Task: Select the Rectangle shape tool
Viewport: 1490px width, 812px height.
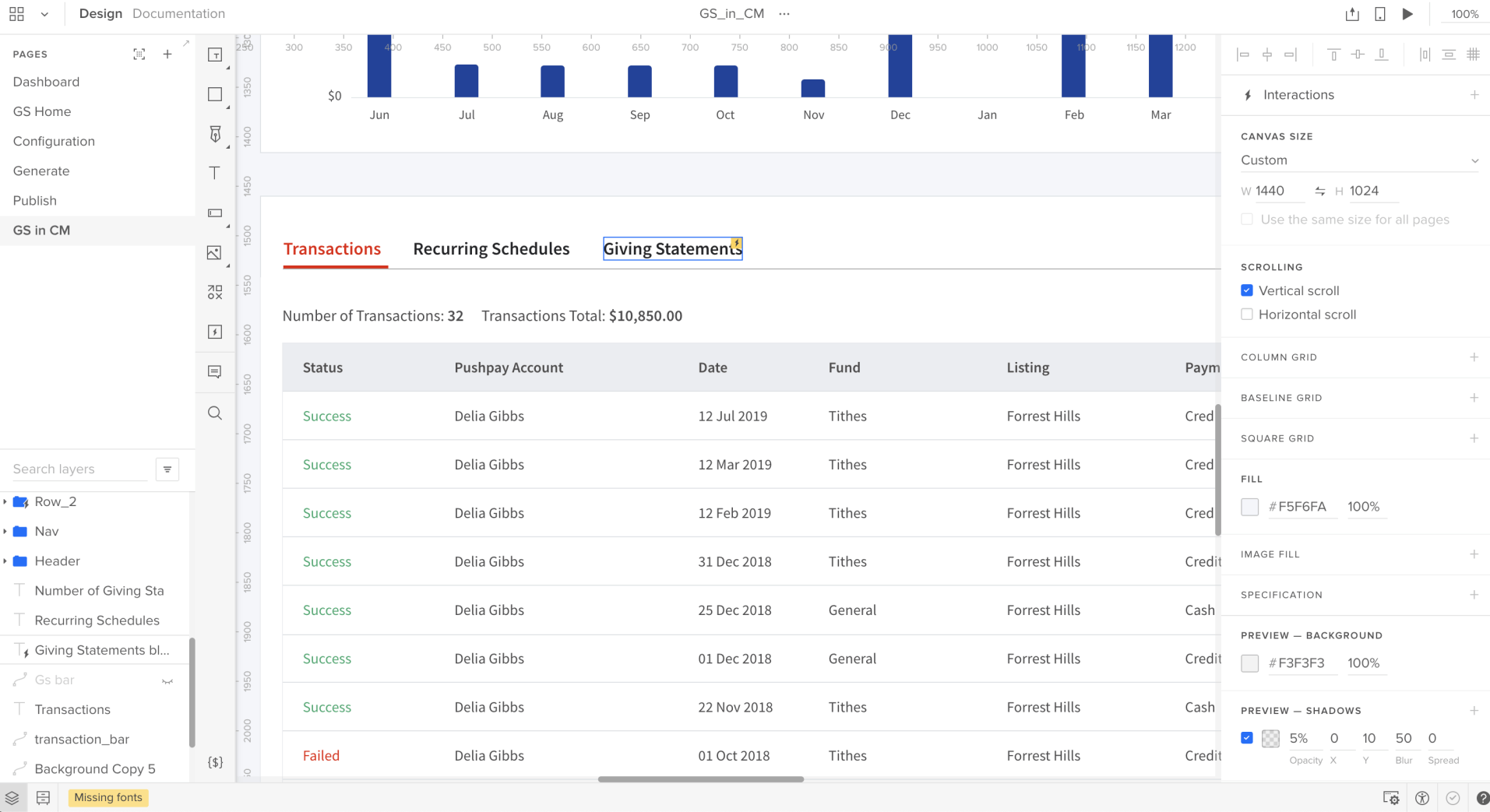Action: click(215, 94)
